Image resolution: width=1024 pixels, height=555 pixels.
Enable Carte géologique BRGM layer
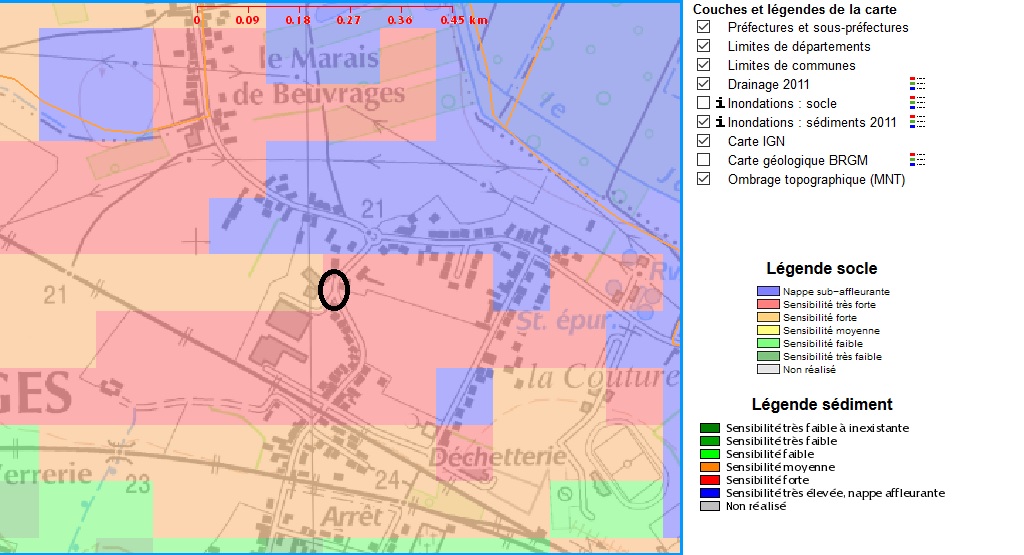click(703, 160)
